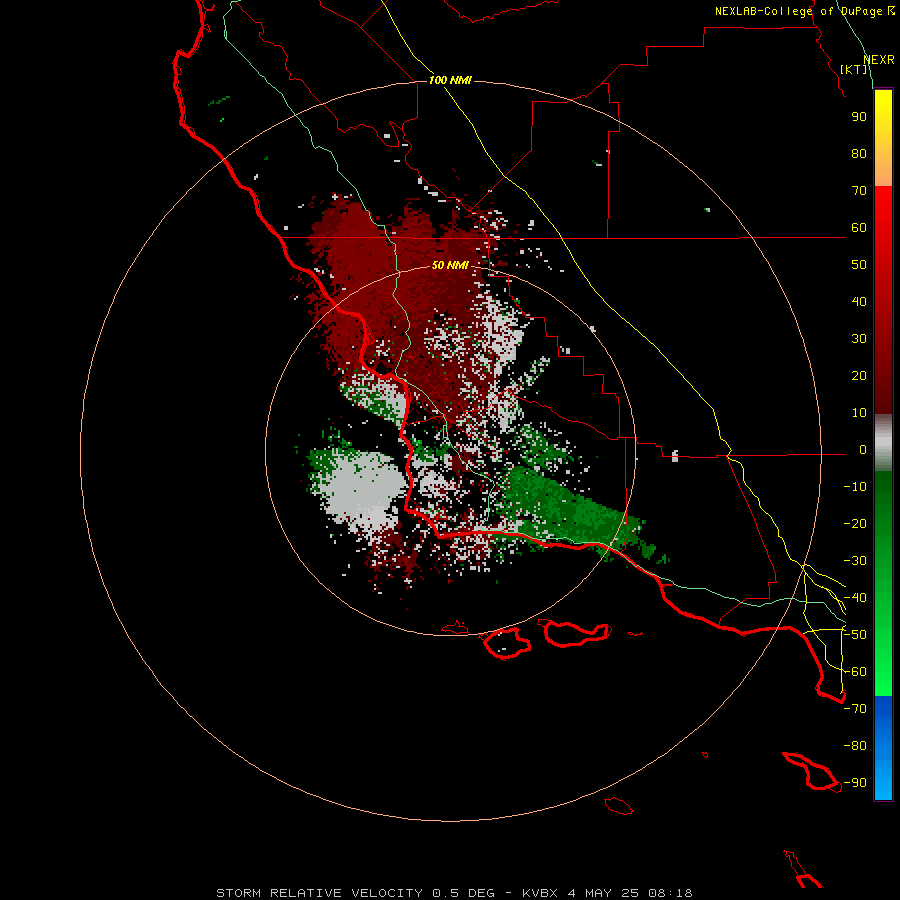This screenshot has height=900, width=900.
Task: Click the 0 value on the velocity scale
Action: coord(863,449)
